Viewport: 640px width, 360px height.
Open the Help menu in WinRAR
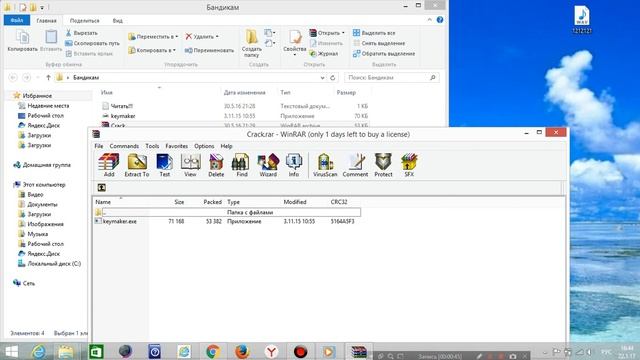coord(226,146)
